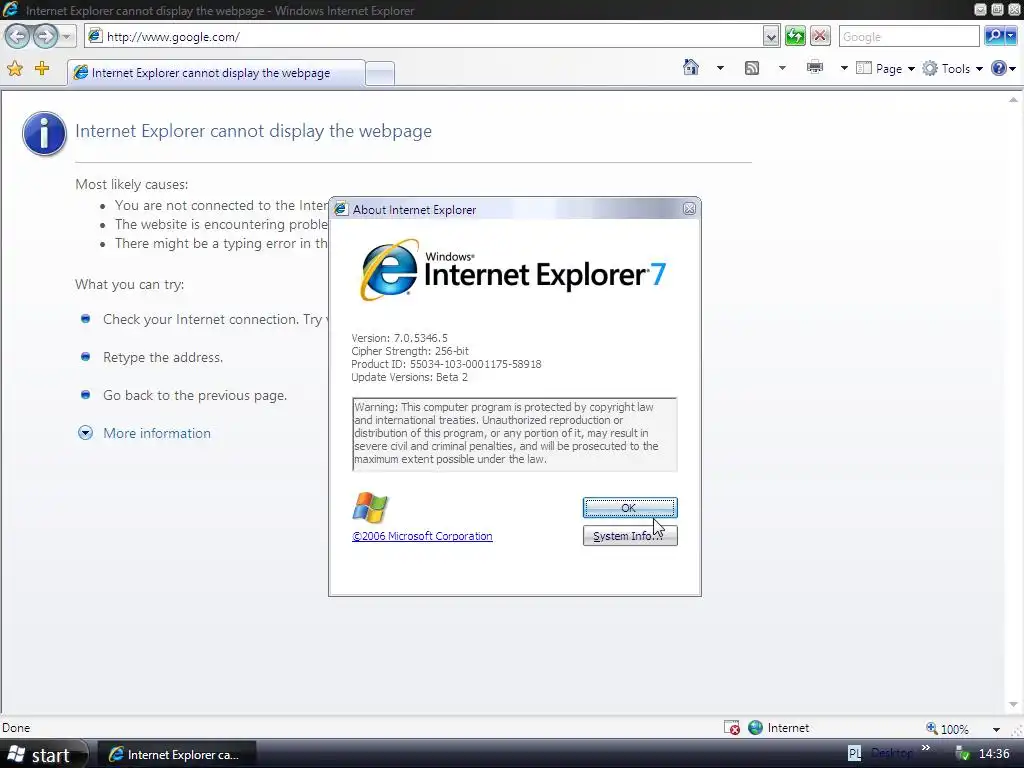Click the 14:36 clock
This screenshot has height=768, width=1024.
tap(994, 754)
